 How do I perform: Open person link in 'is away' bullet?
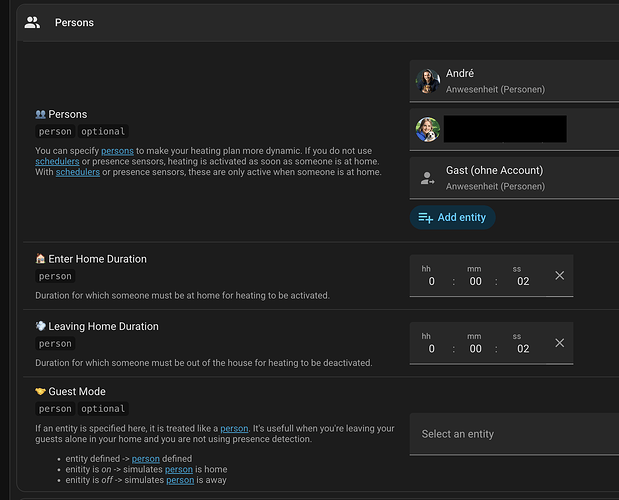180,480
